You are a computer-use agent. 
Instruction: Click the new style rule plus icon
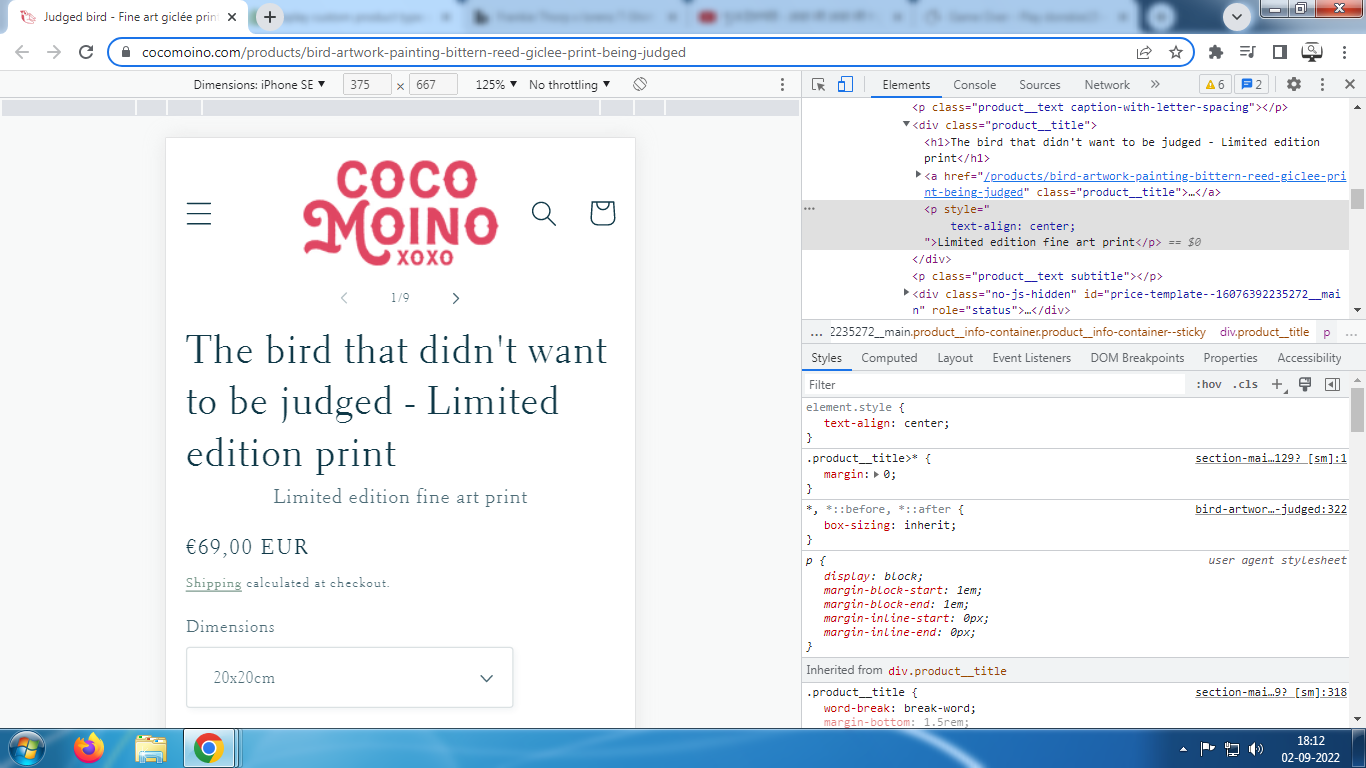click(1277, 385)
